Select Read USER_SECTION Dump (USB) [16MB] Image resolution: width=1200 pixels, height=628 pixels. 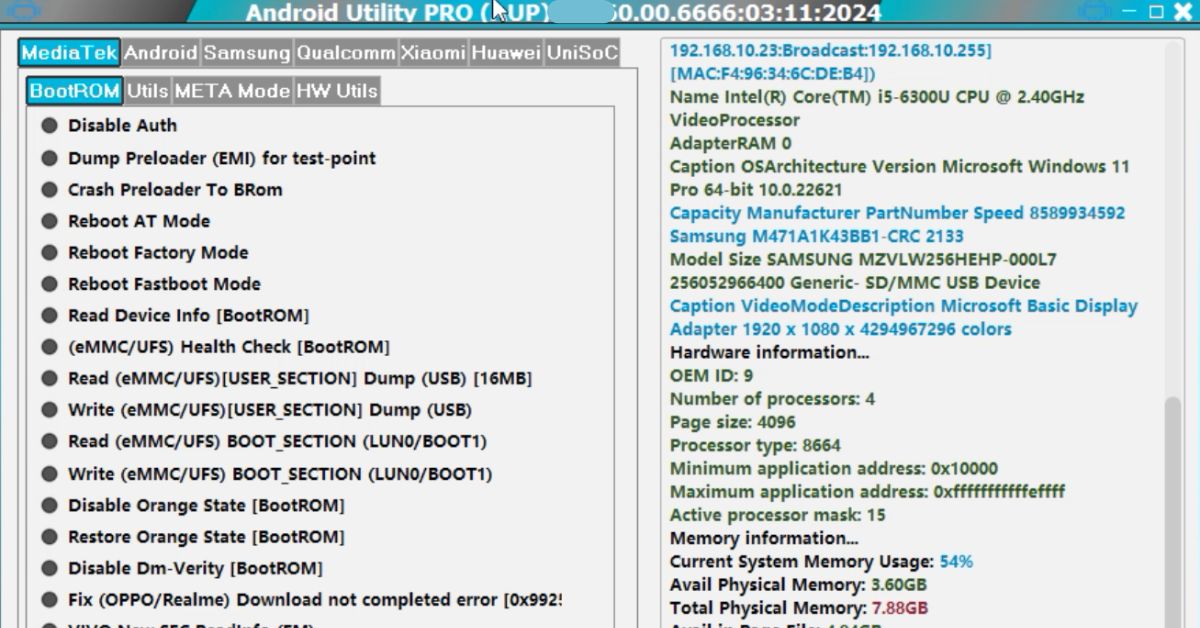pyautogui.click(x=287, y=379)
